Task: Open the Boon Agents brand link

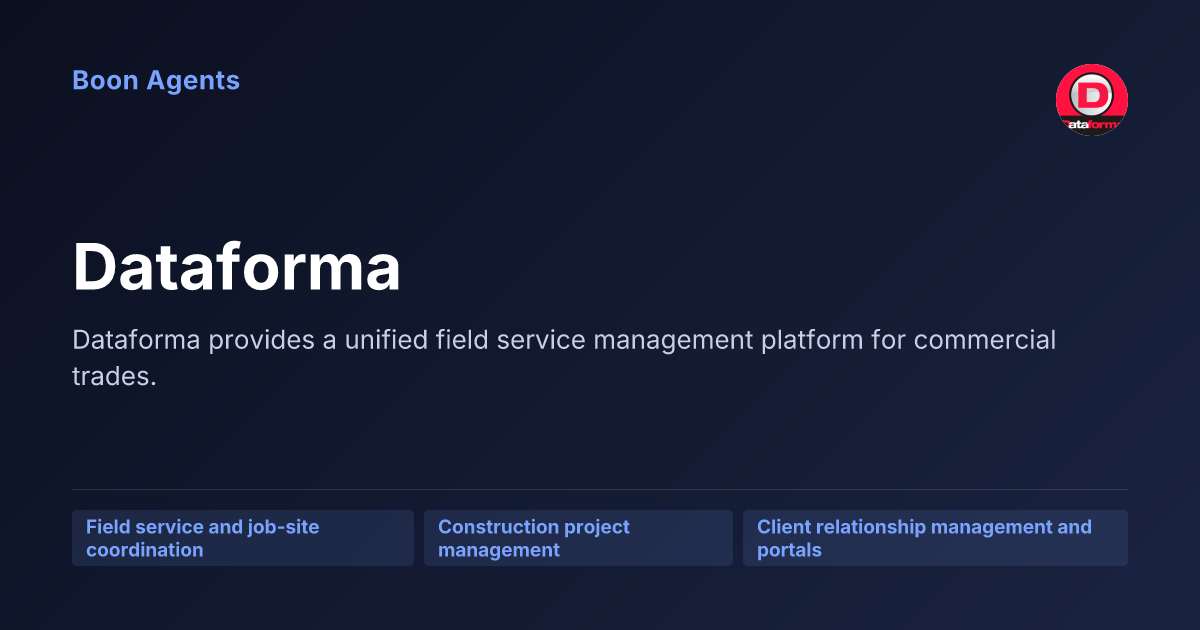Action: point(156,81)
